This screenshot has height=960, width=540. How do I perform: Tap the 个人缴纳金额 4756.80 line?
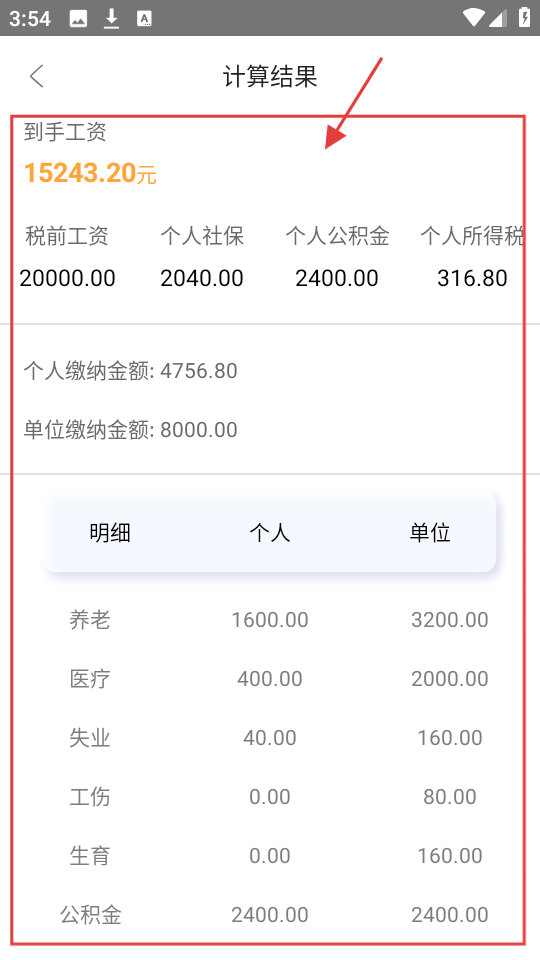130,371
